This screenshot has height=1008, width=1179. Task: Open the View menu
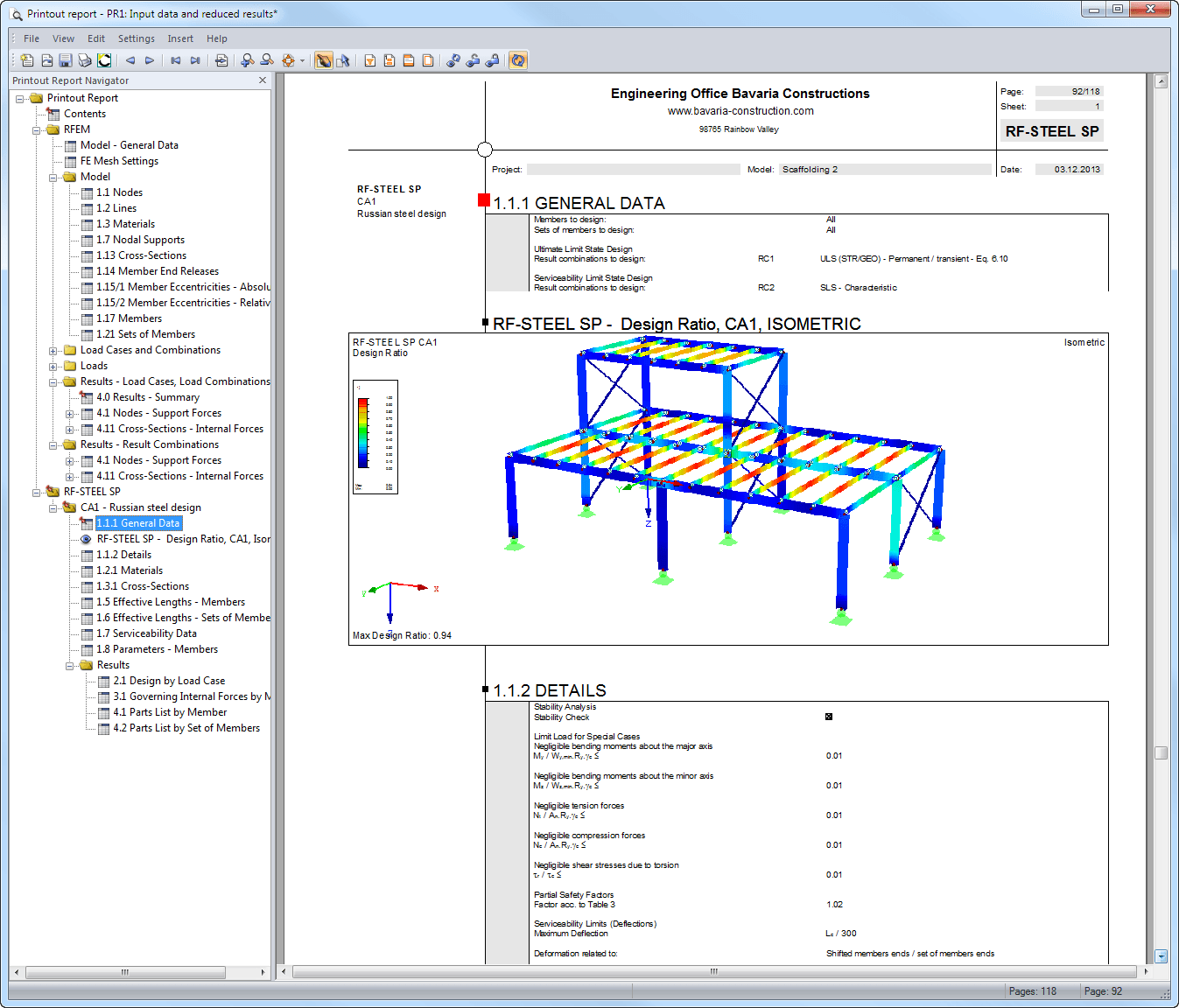[63, 38]
